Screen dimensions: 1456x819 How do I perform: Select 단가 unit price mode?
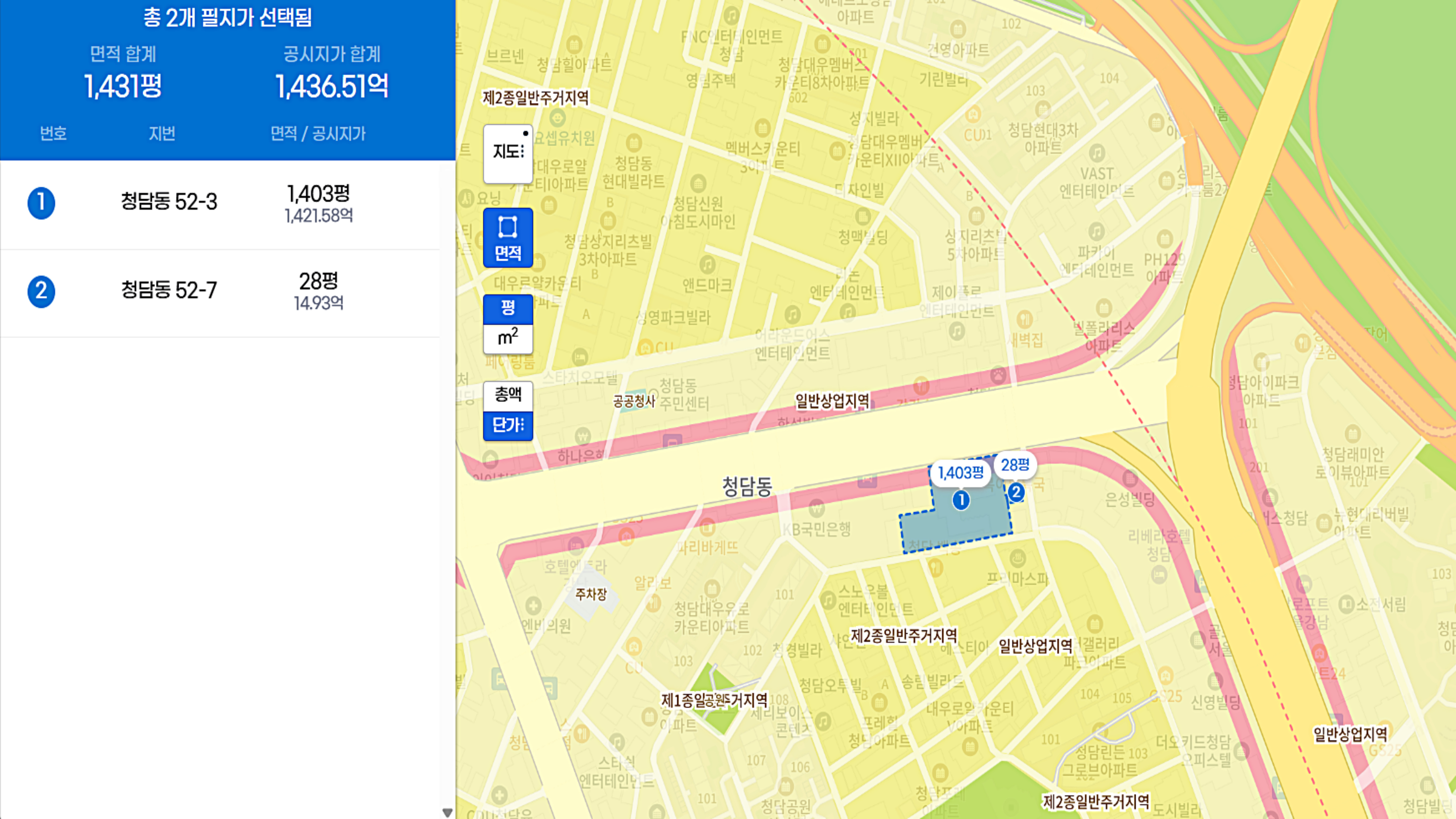click(508, 426)
